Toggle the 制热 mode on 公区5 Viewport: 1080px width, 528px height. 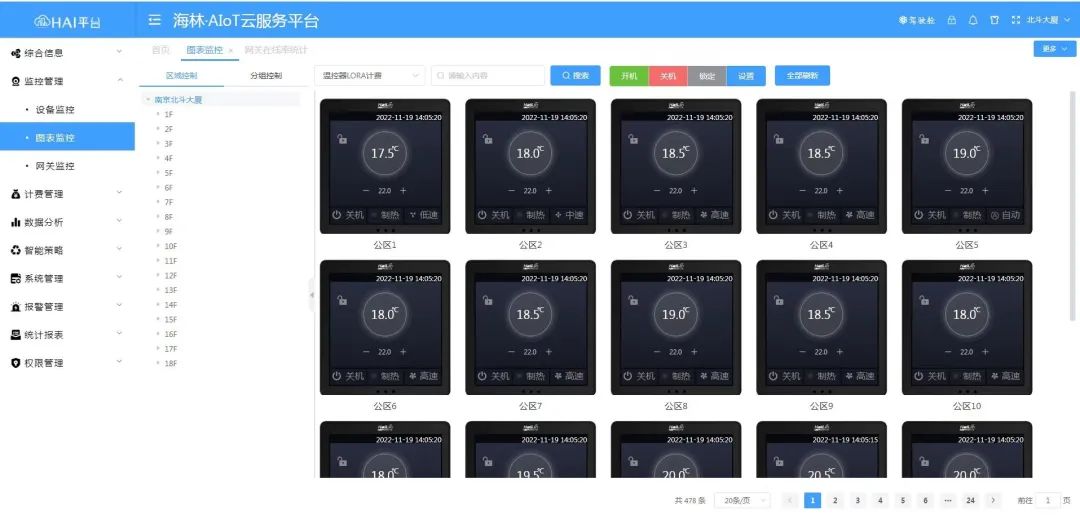pos(965,215)
